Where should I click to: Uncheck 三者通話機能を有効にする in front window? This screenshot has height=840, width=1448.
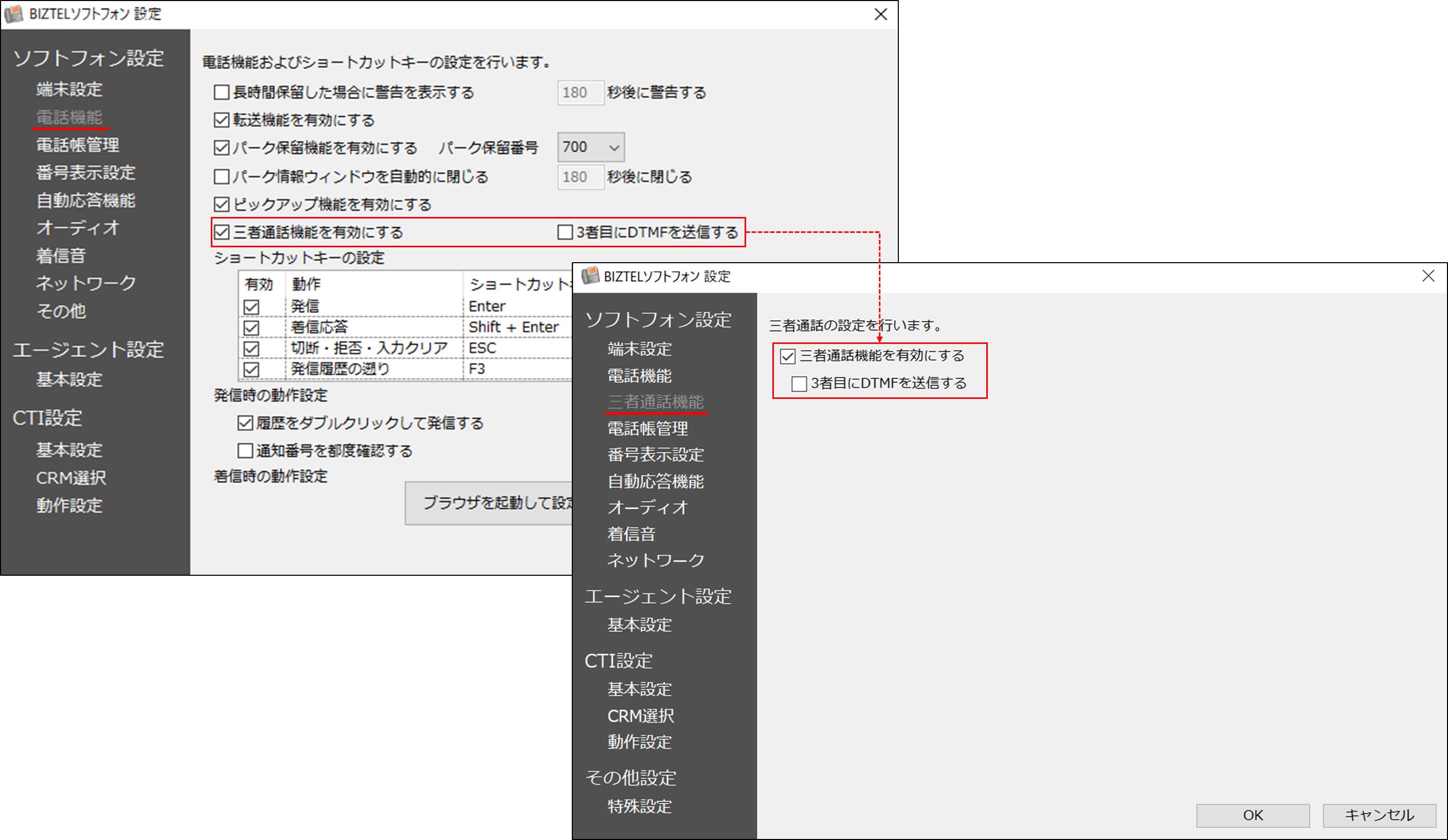pos(788,356)
